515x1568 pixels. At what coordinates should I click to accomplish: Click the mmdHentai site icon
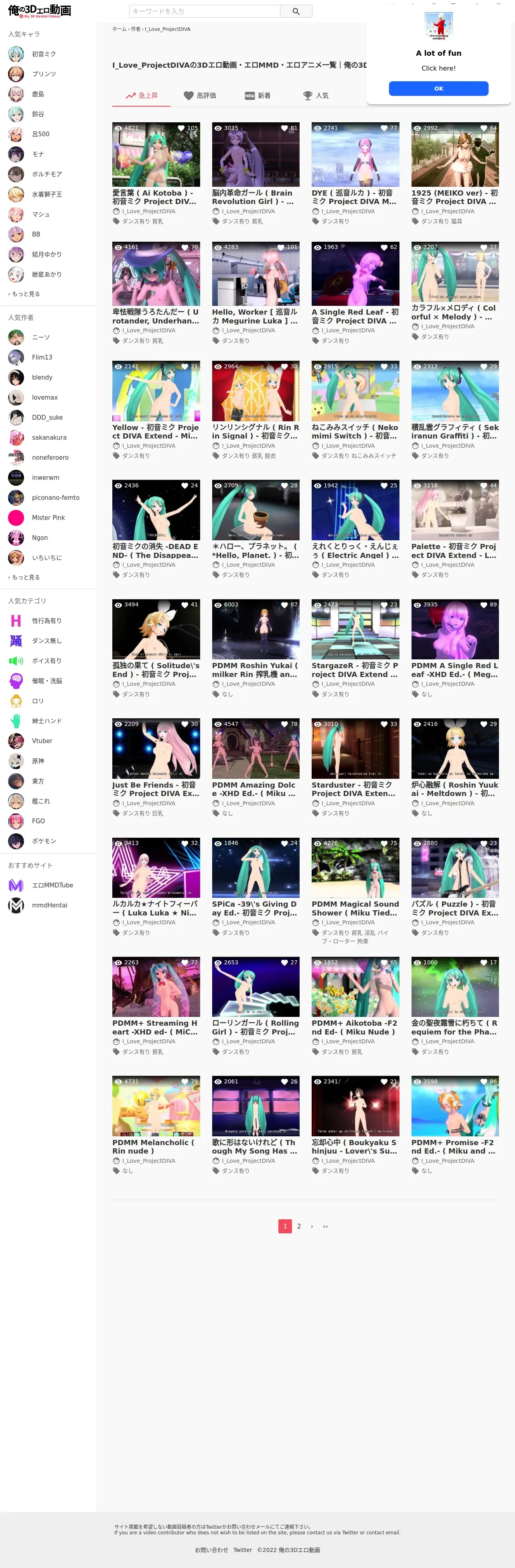[x=16, y=906]
